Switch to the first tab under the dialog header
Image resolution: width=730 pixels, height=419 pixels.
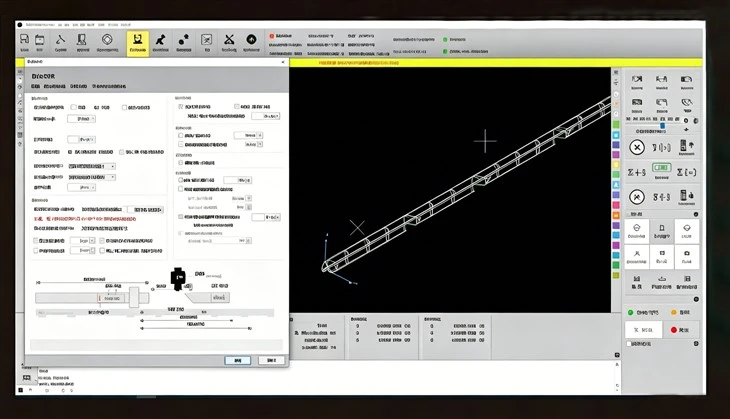35,86
